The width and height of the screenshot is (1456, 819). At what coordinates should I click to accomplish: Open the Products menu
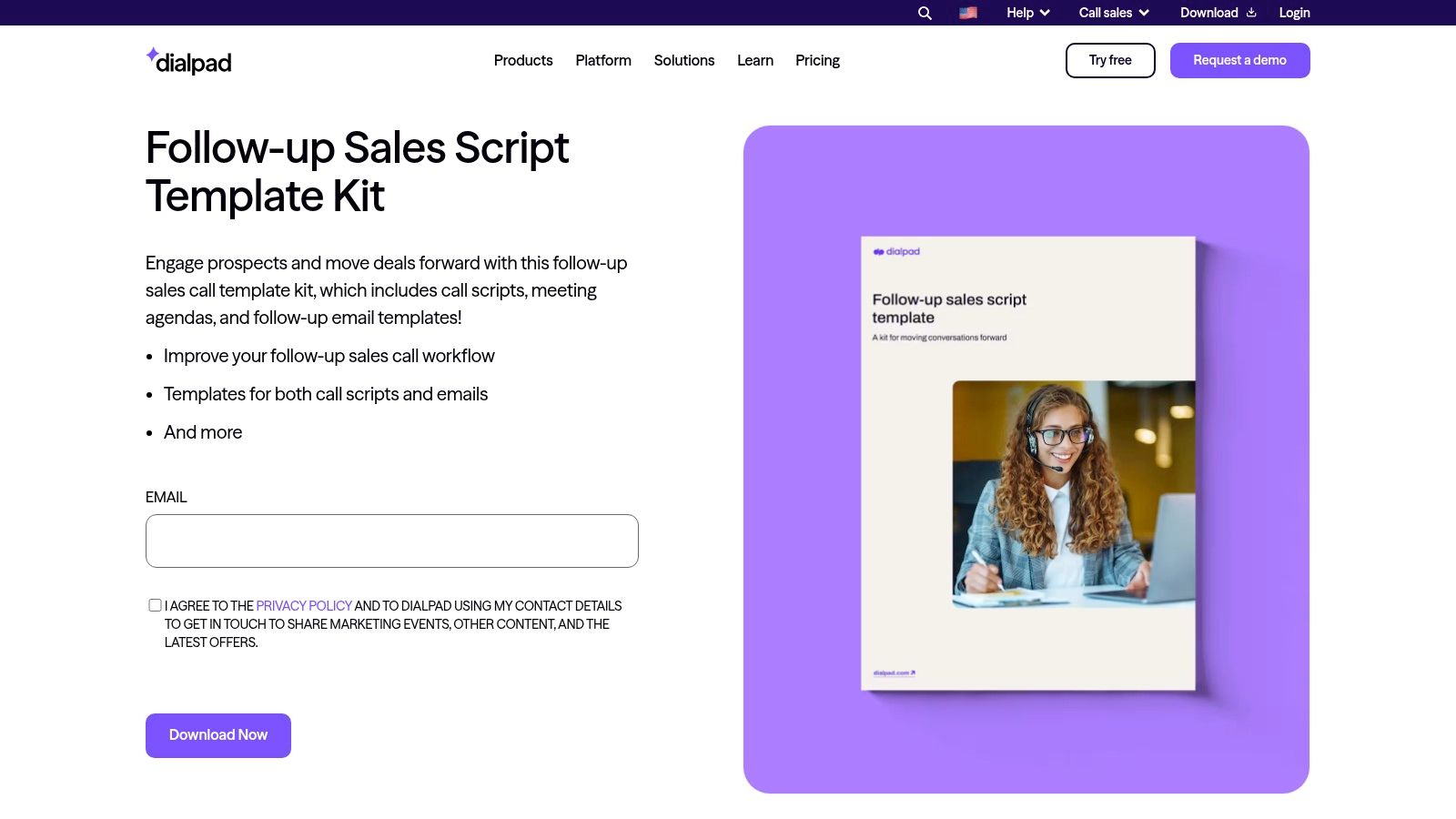523,60
